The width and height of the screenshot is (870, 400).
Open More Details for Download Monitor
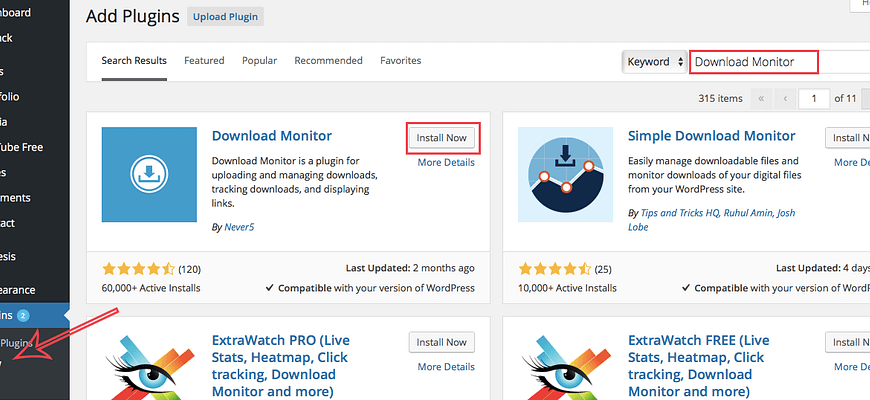coord(446,163)
